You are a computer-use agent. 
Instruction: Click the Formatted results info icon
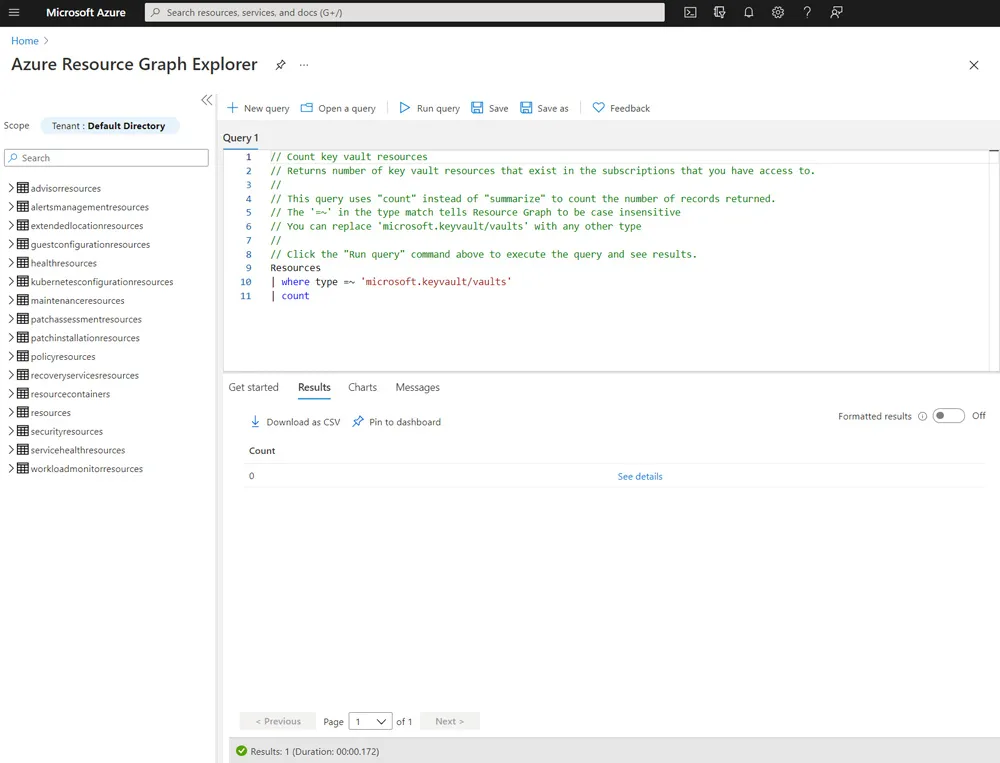(x=922, y=417)
